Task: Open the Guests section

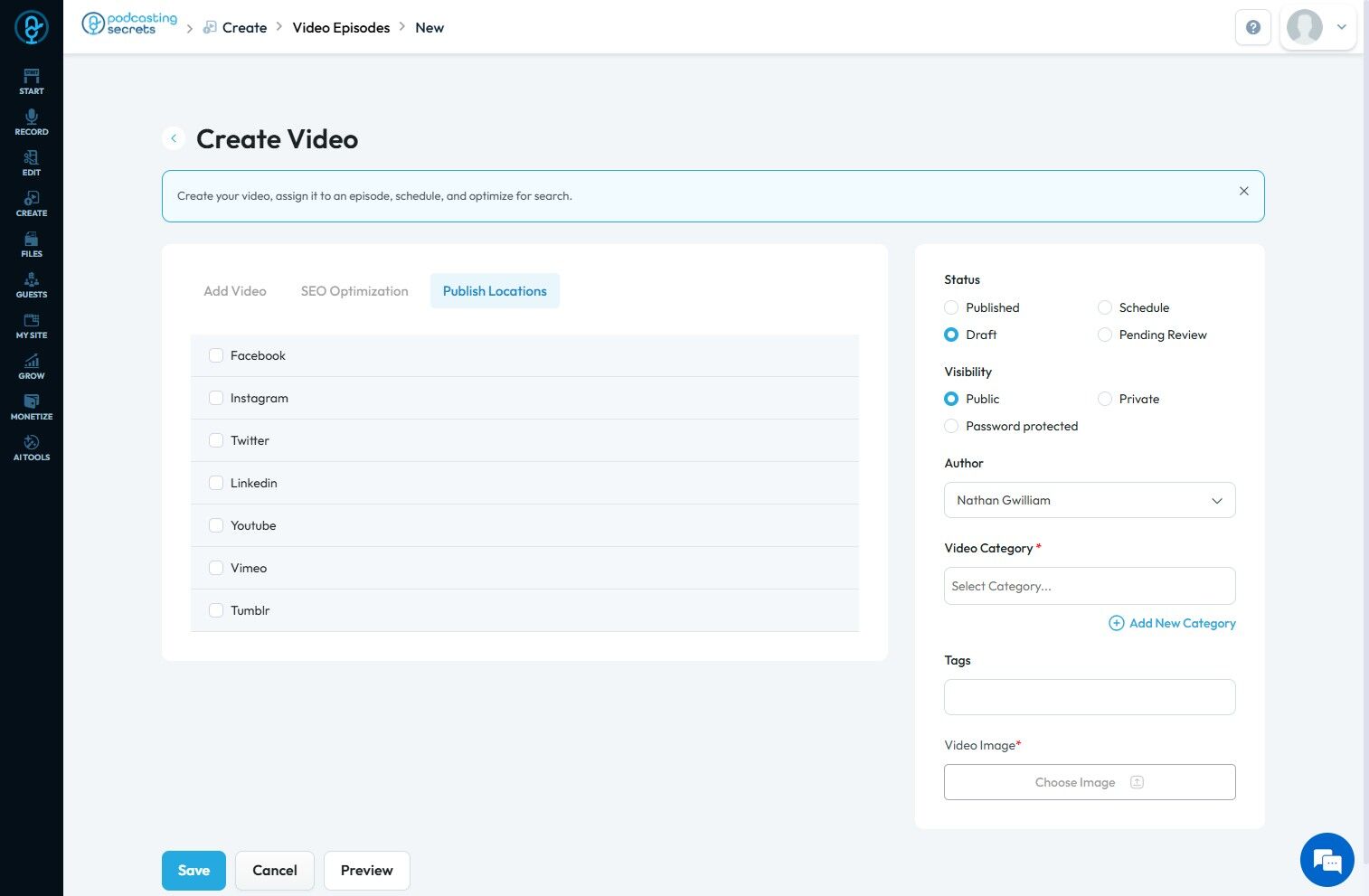Action: (32, 285)
